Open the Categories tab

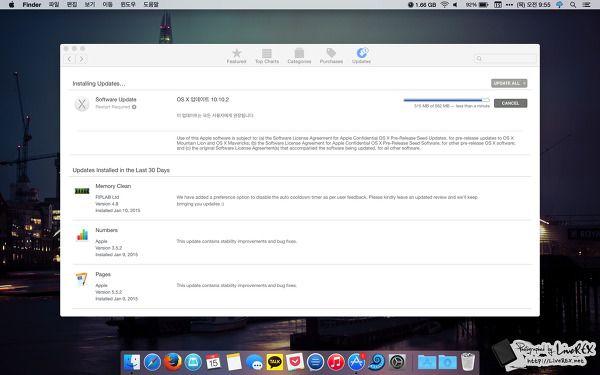(299, 56)
